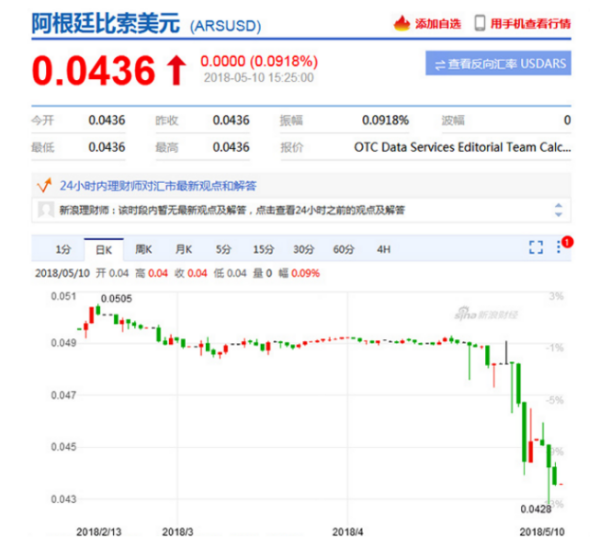Select the 月K chart tab

click(x=183, y=248)
